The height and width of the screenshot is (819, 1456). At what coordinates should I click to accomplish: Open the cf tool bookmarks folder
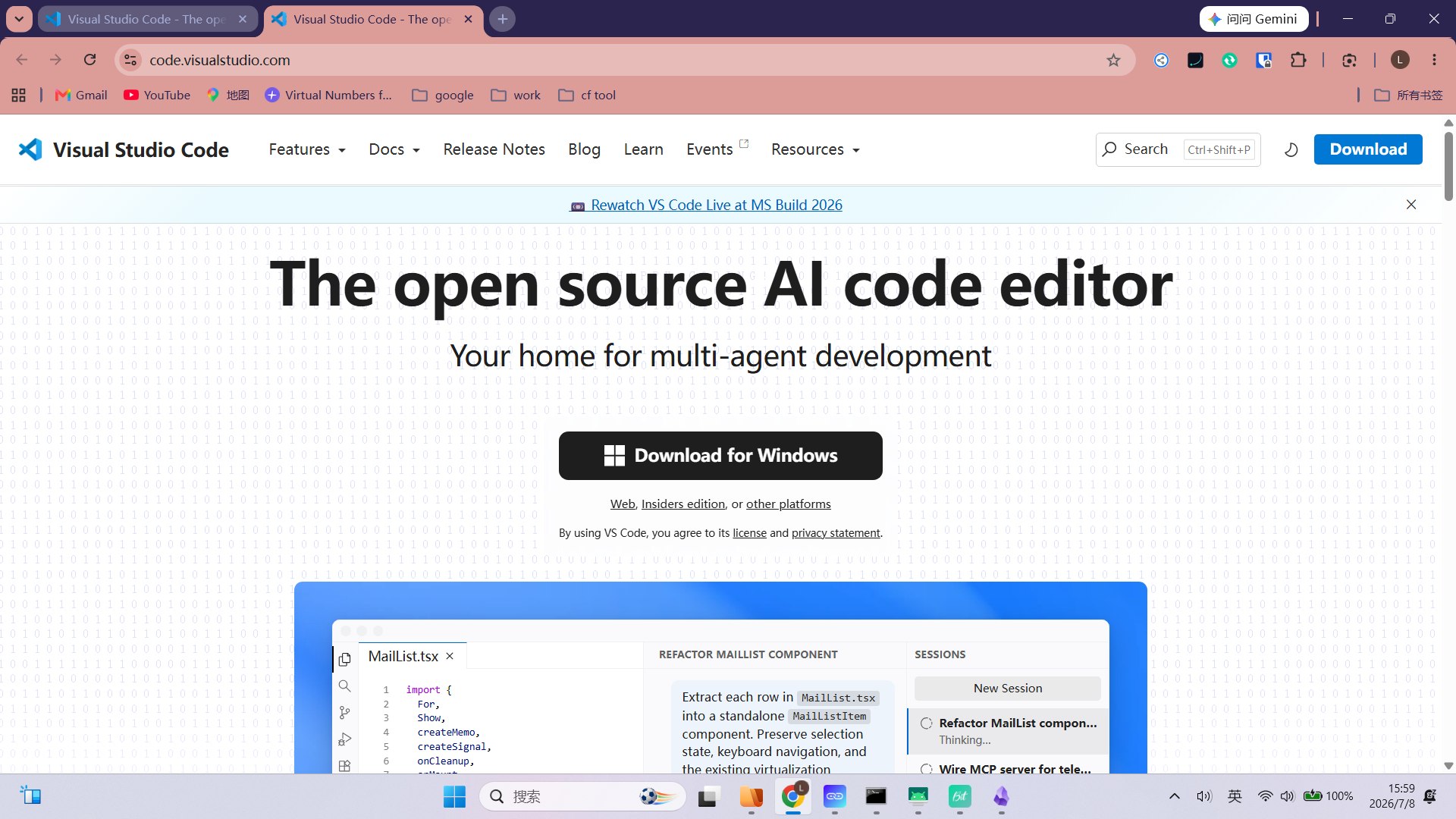[x=587, y=95]
